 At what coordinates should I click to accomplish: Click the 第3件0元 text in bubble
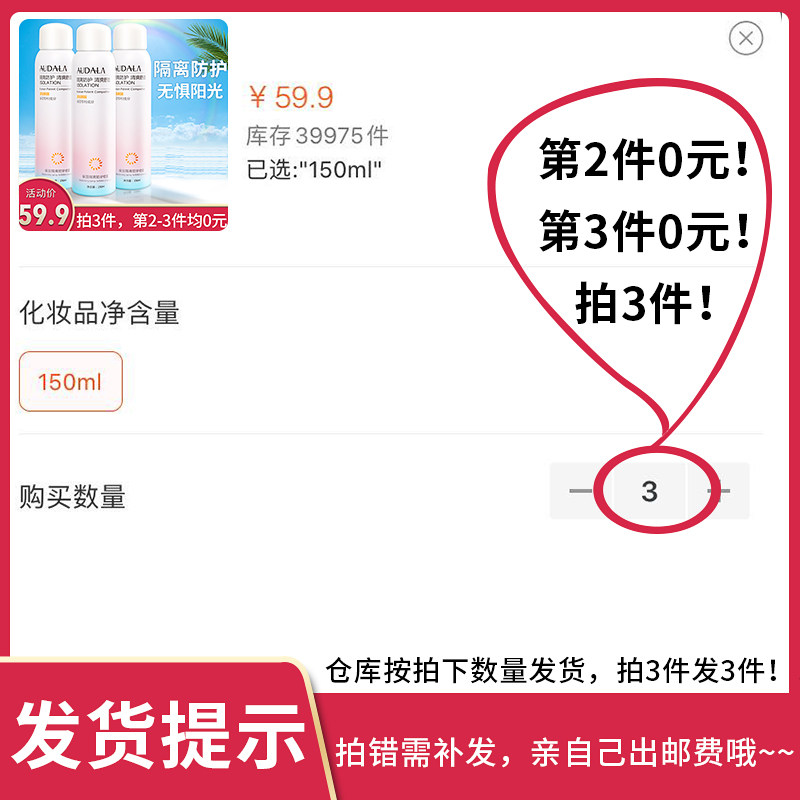[644, 231]
